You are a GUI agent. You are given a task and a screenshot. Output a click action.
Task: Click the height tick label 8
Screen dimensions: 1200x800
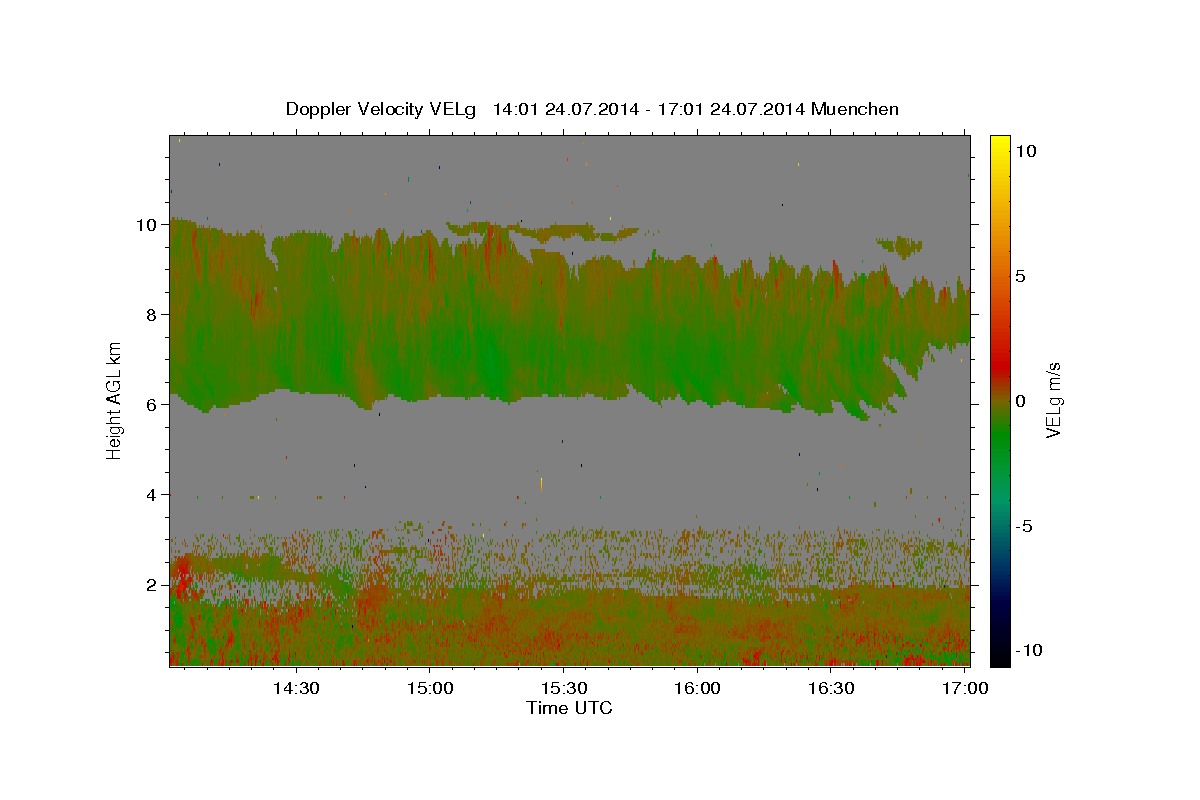153,314
